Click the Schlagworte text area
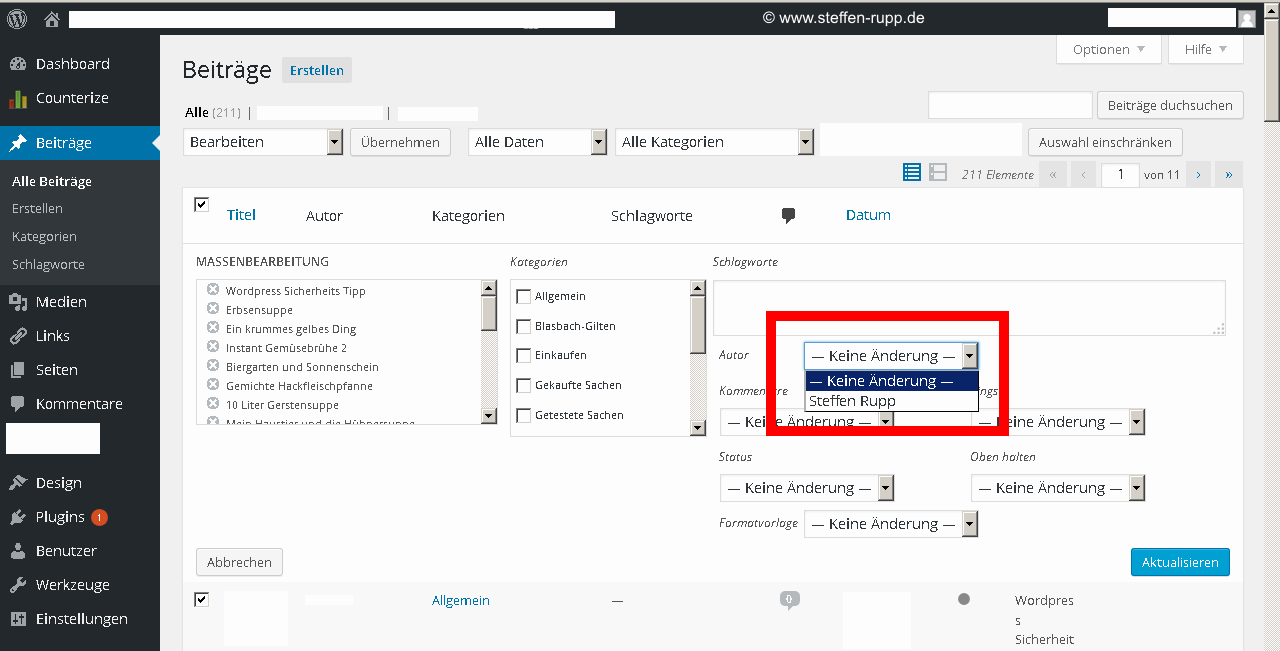 [x=969, y=308]
